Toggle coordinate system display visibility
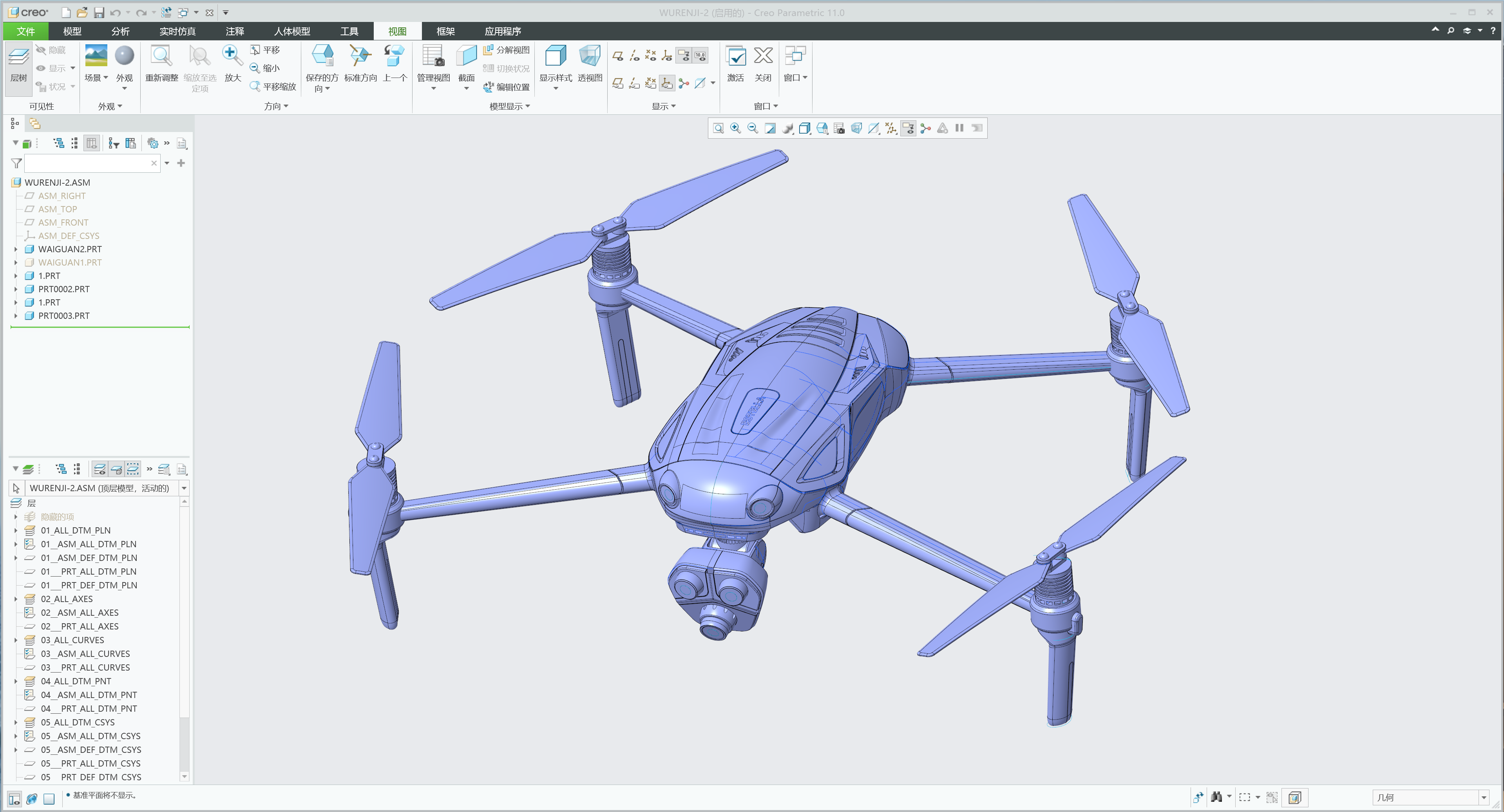 tap(666, 56)
